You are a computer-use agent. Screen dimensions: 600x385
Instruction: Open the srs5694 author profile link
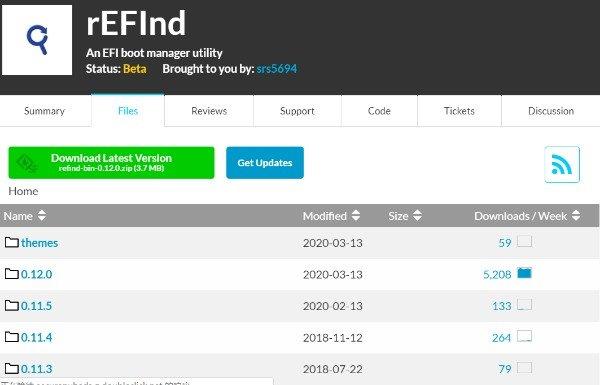277,69
